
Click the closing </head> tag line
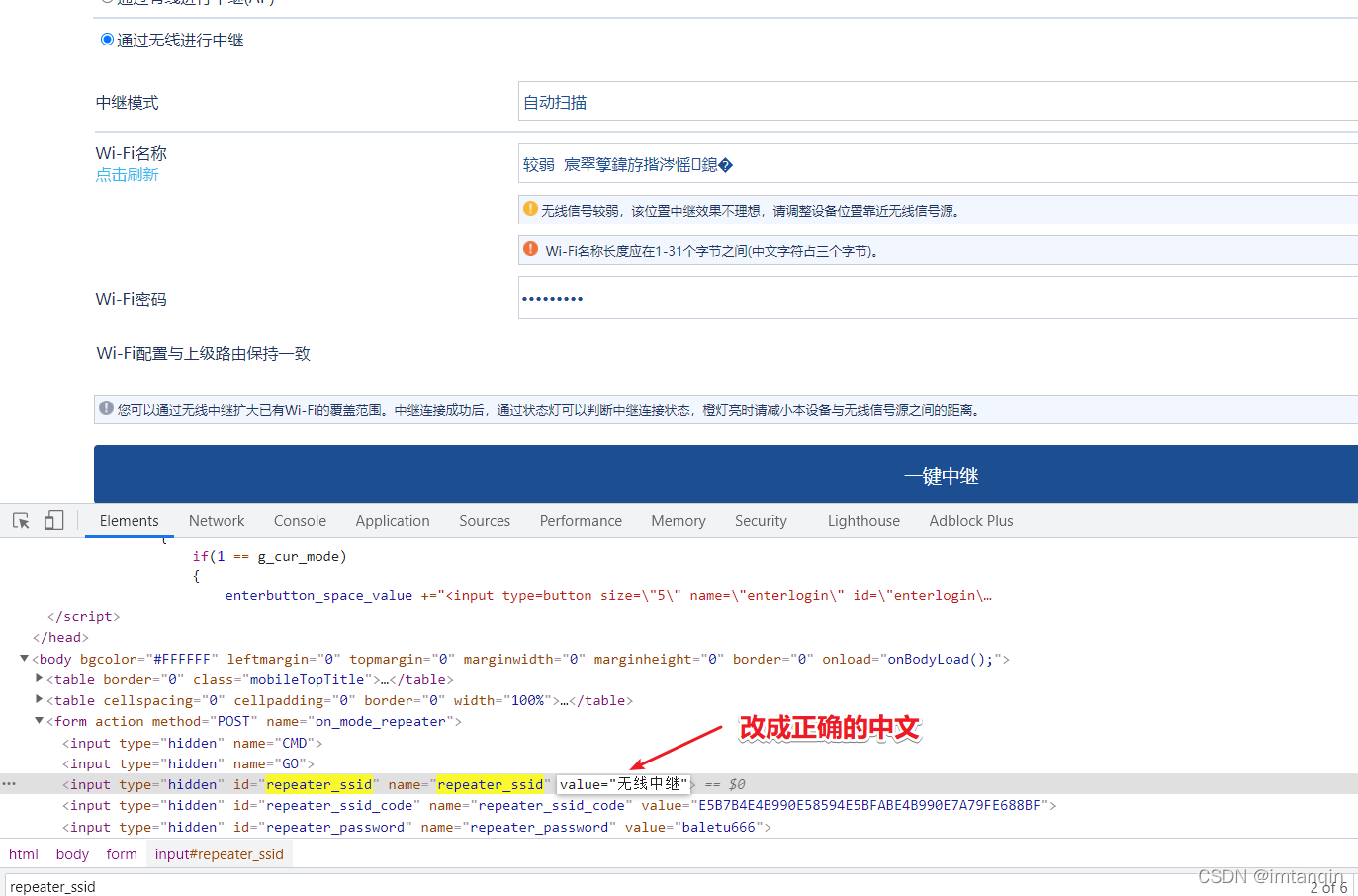click(60, 637)
